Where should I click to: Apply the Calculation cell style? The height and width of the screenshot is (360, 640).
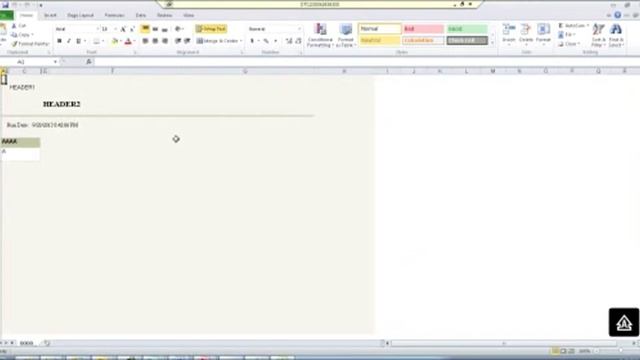coord(423,40)
